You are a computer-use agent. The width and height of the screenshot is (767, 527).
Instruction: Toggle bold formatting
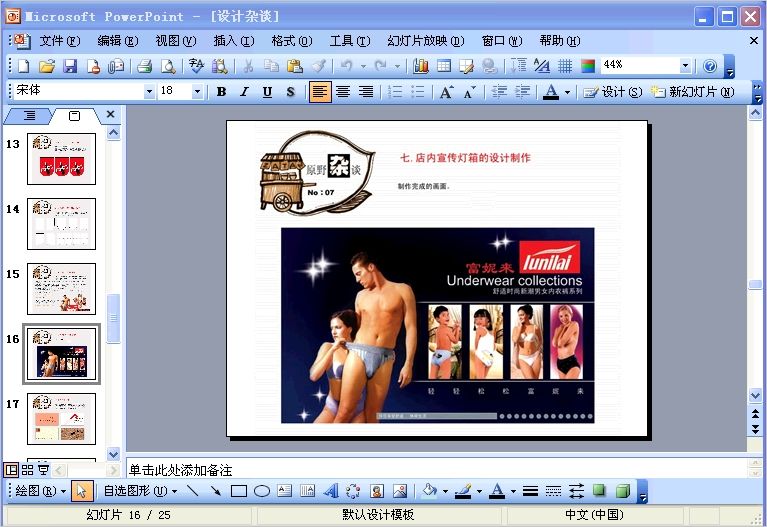click(x=221, y=92)
